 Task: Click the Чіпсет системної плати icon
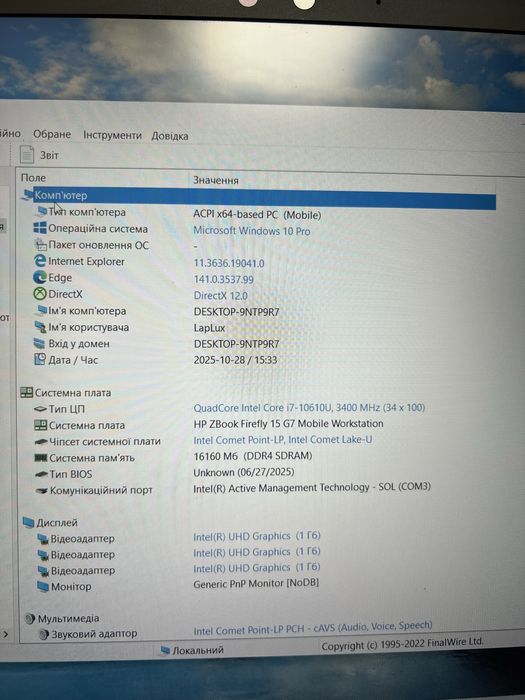42,442
